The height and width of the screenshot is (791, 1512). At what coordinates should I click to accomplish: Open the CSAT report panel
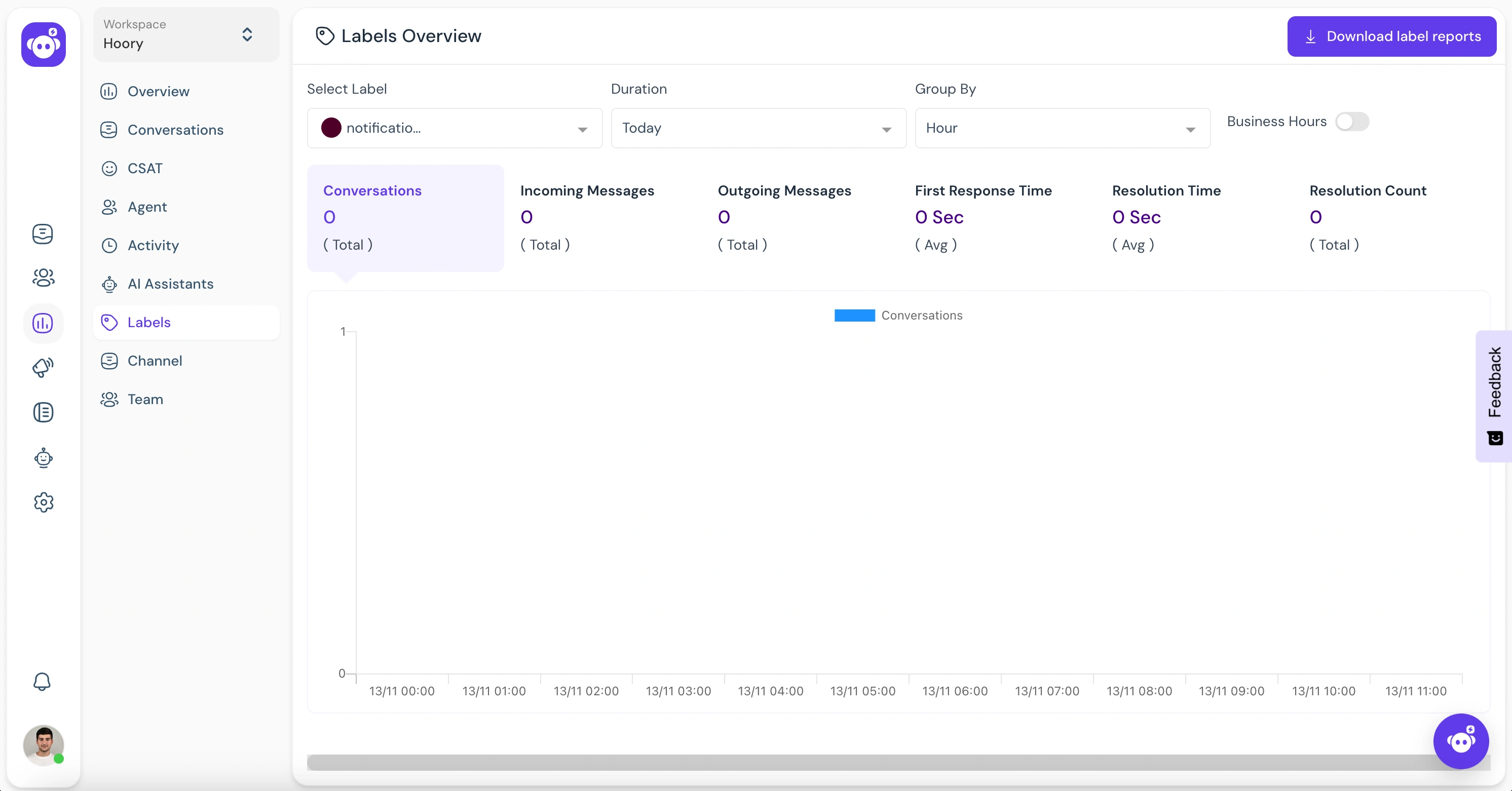click(x=143, y=168)
